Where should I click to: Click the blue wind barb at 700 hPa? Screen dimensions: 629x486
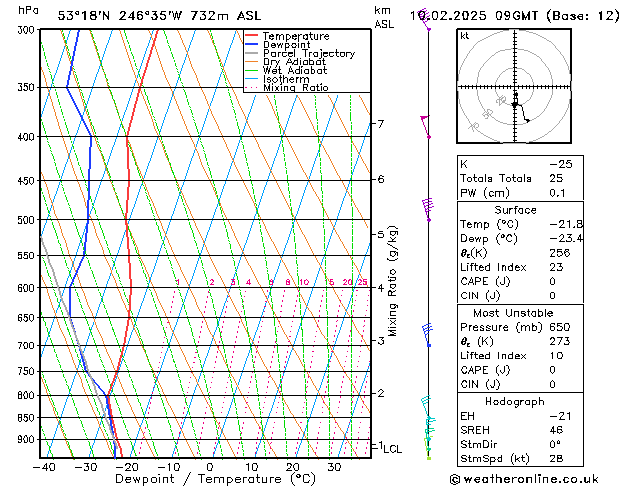(427, 335)
